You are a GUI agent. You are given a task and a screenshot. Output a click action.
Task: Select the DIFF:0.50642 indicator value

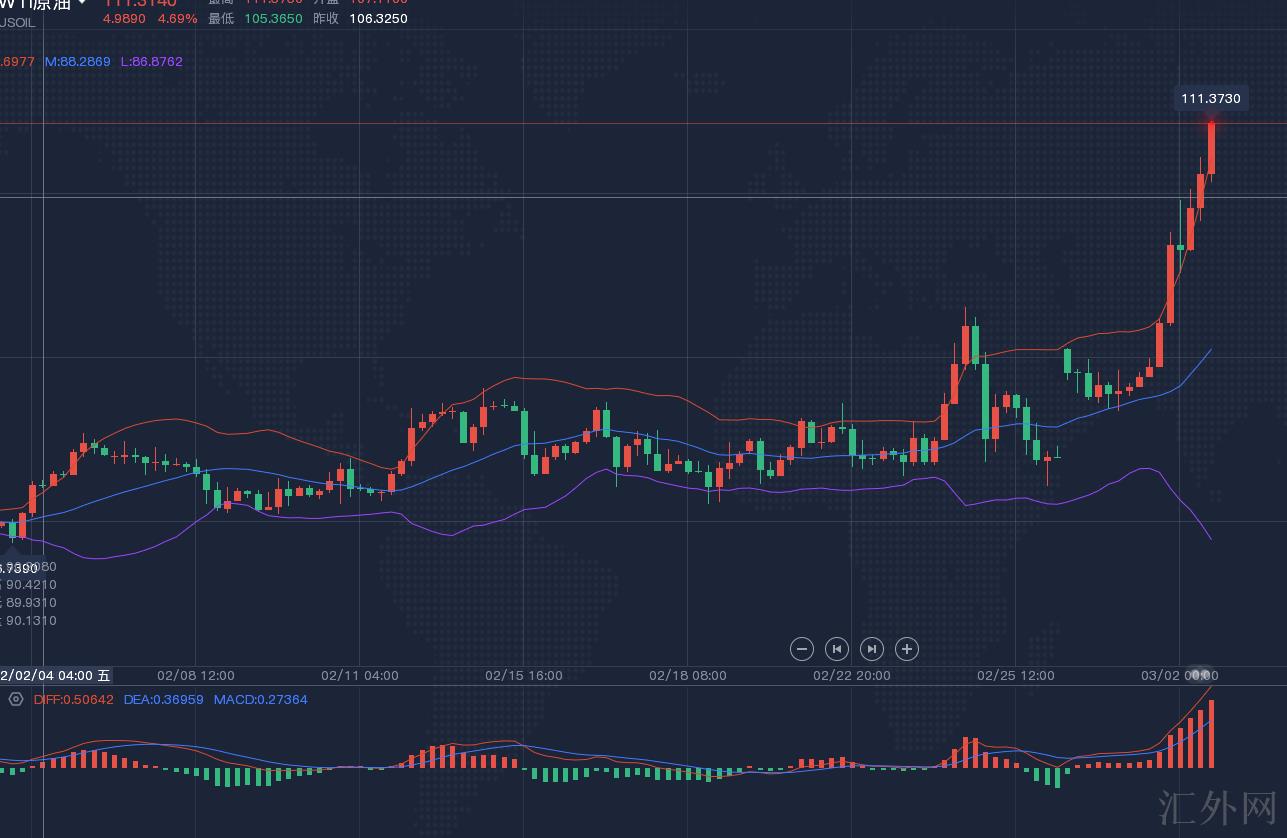click(73, 700)
